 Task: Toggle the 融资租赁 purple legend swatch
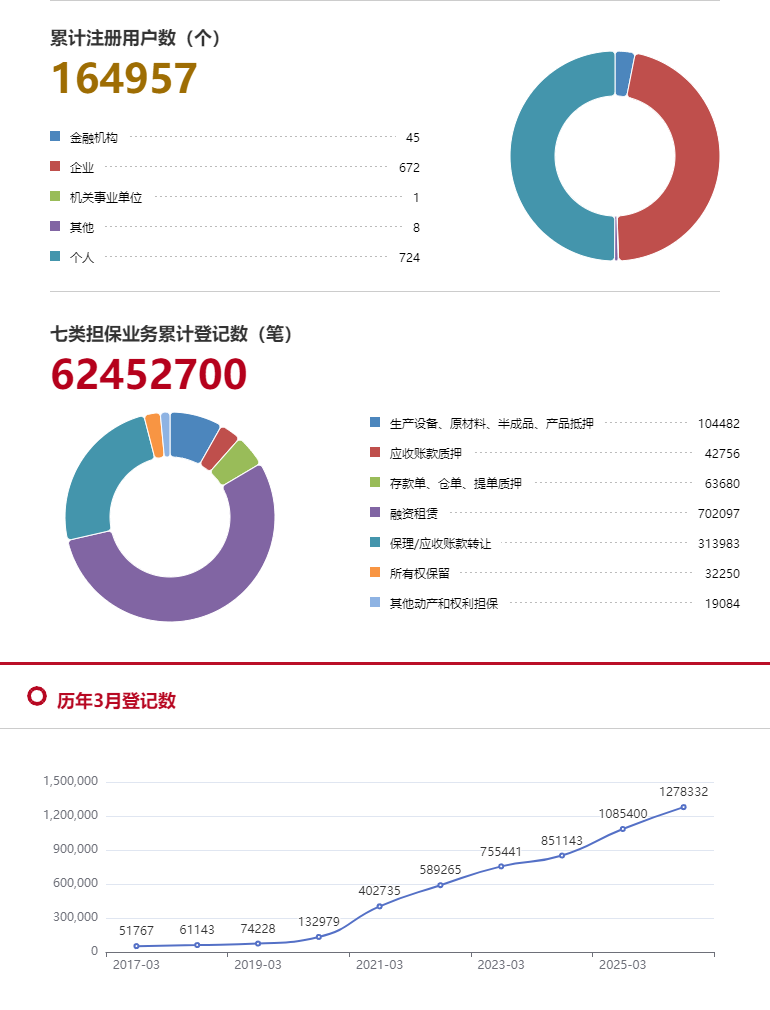pos(375,512)
